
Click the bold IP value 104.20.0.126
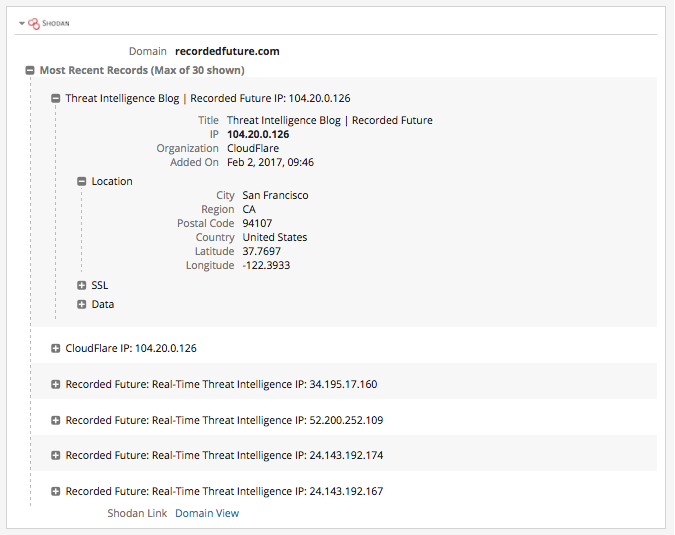258,134
